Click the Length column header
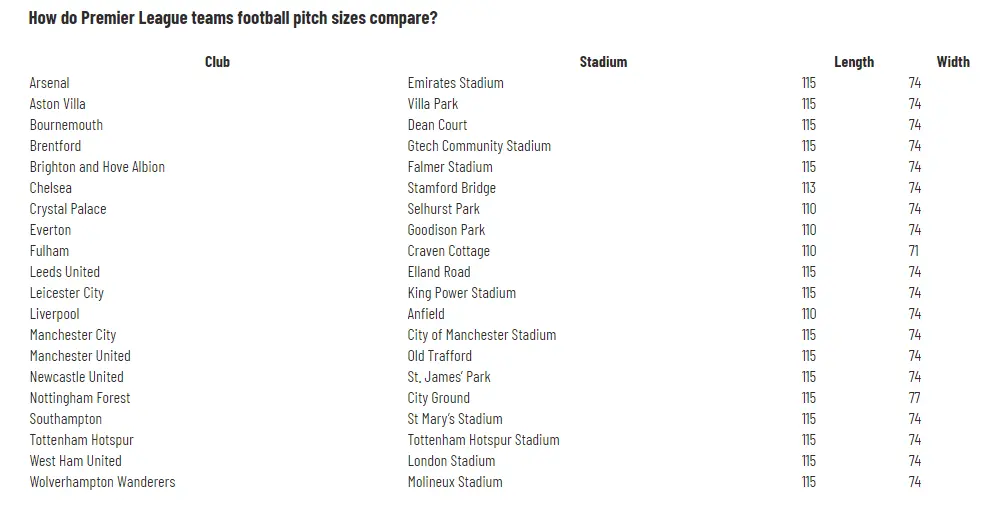Viewport: 996px width, 510px height. click(853, 62)
